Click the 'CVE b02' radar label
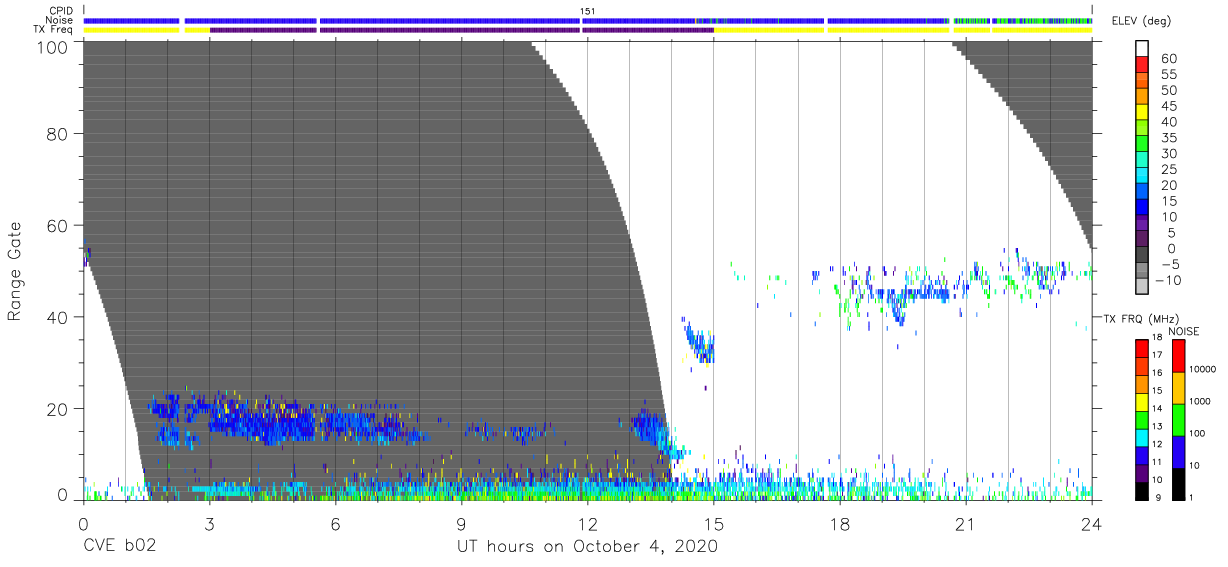Image resolution: width=1228 pixels, height=567 pixels. [x=119, y=547]
